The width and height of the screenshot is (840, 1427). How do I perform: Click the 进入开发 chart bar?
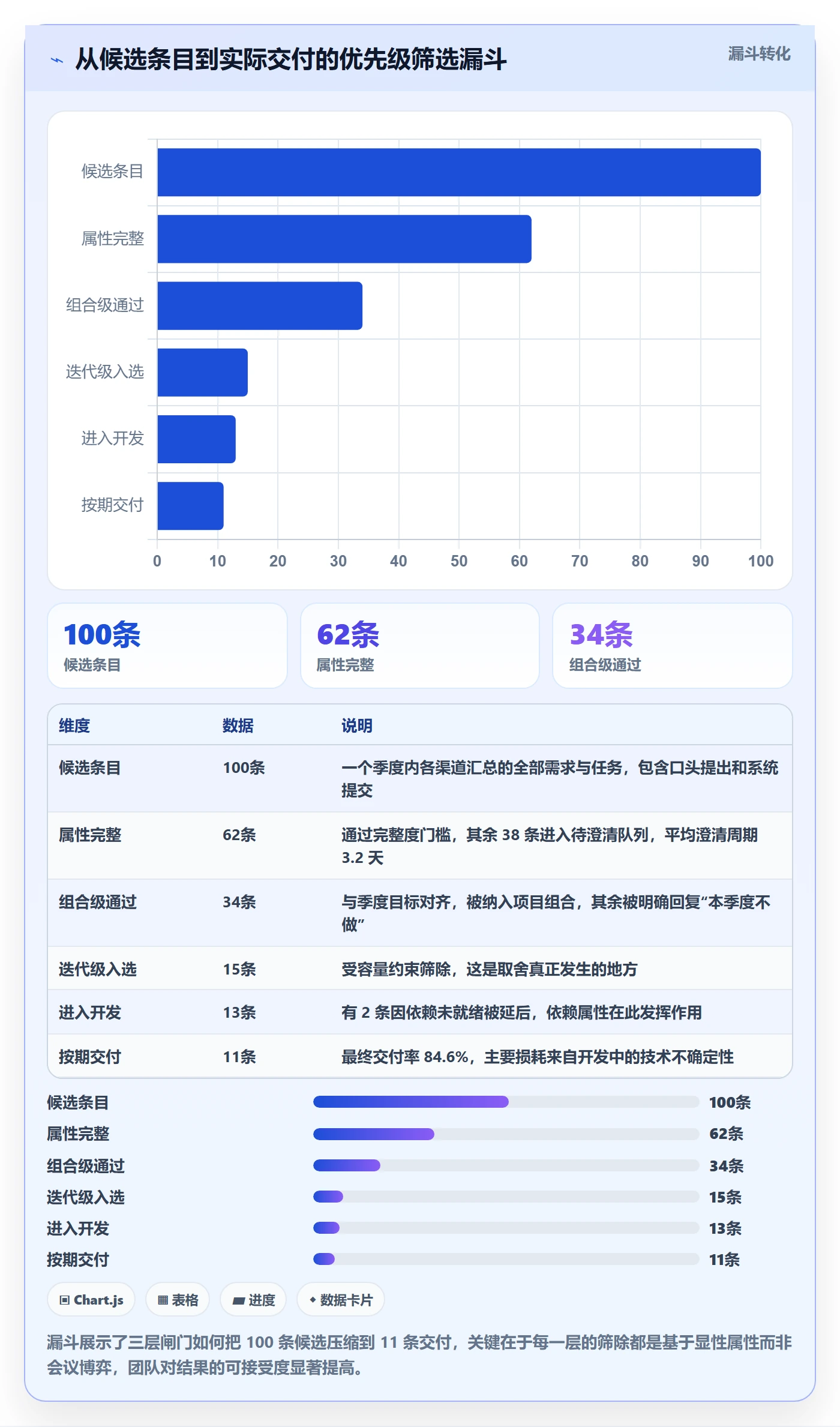pos(196,439)
